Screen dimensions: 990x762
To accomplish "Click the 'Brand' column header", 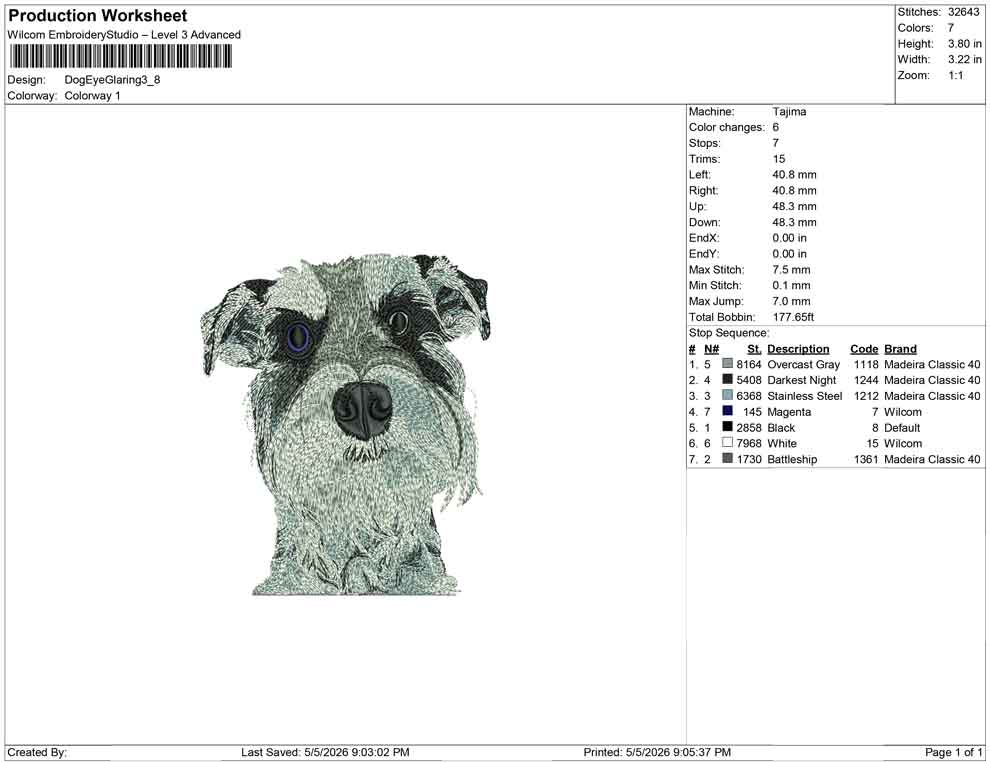I will 900,348.
